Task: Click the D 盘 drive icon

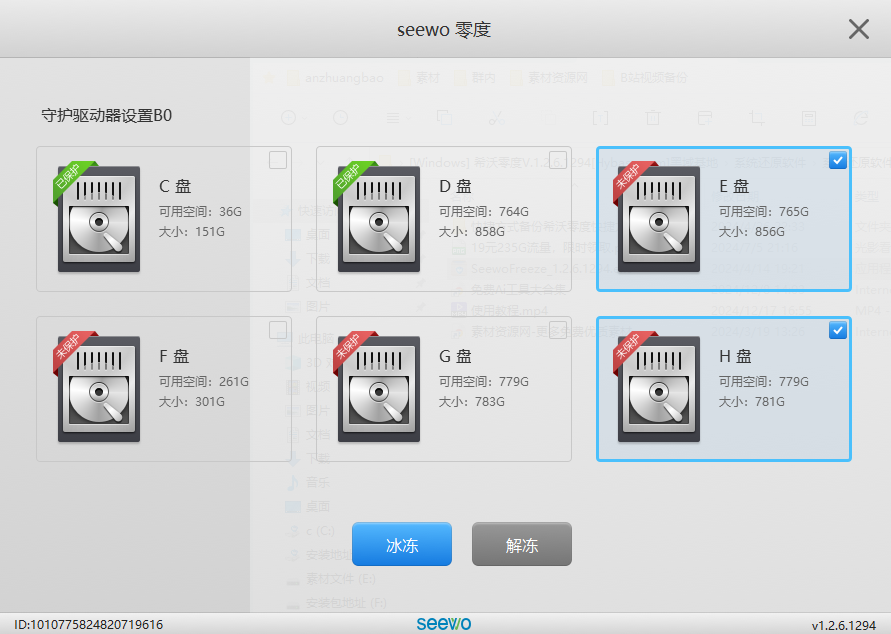Action: tap(377, 218)
